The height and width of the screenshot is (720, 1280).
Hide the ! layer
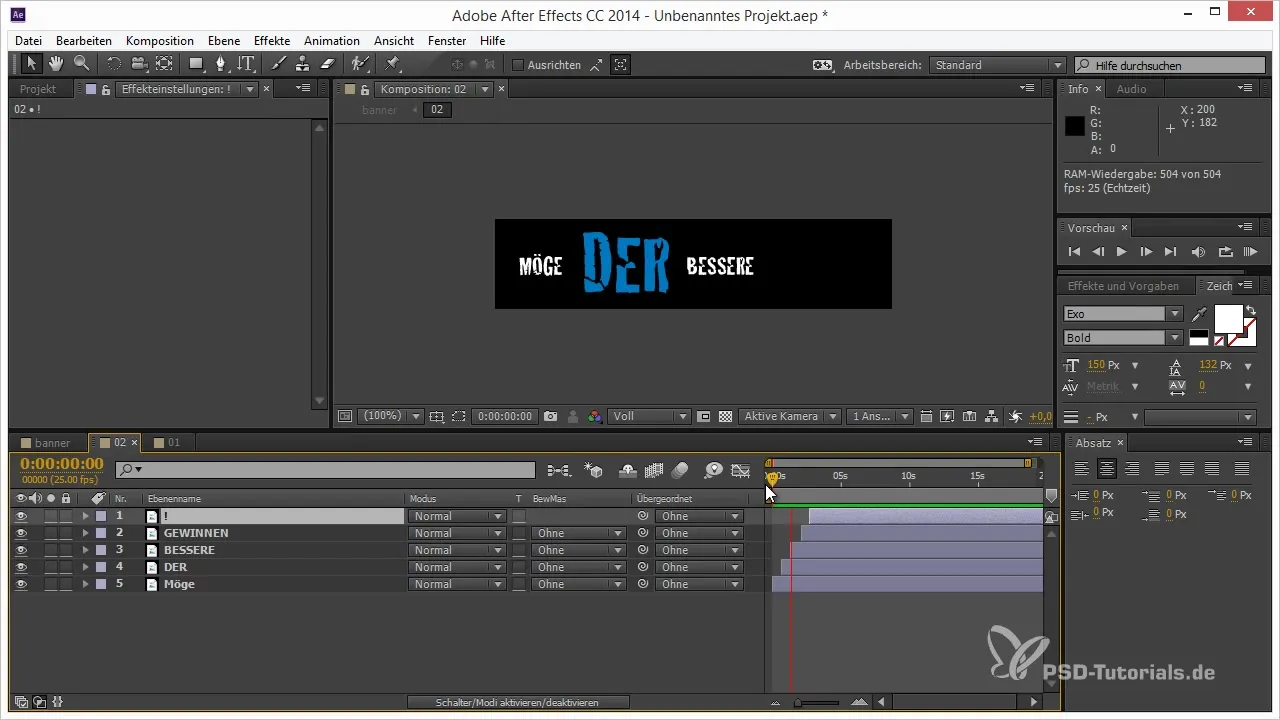click(x=21, y=516)
